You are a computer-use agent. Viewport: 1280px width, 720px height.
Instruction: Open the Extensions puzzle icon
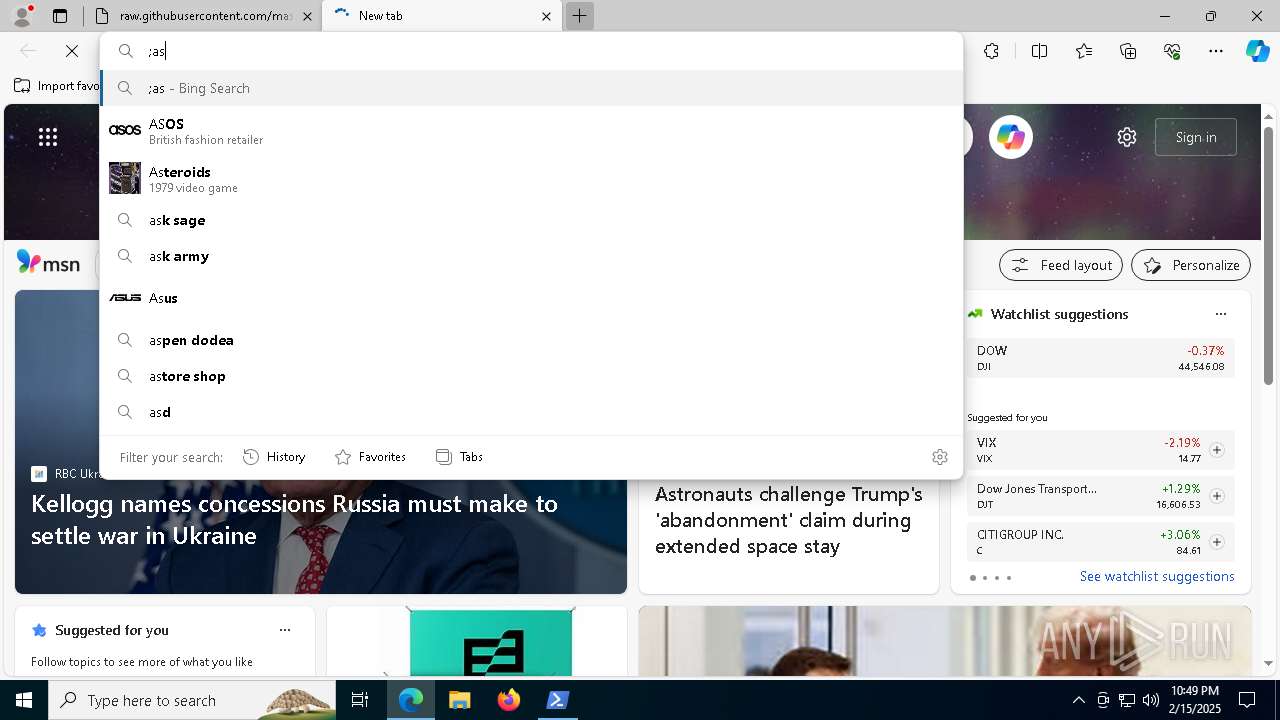pyautogui.click(x=991, y=51)
